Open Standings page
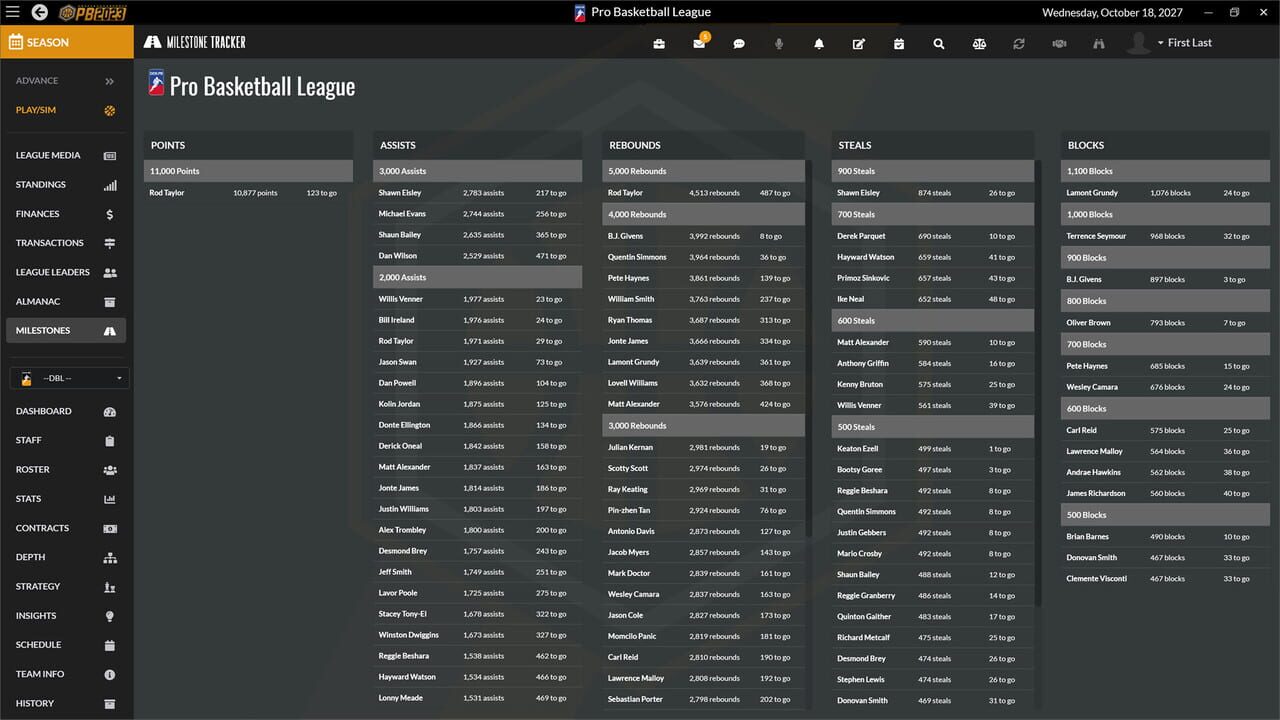 66,185
